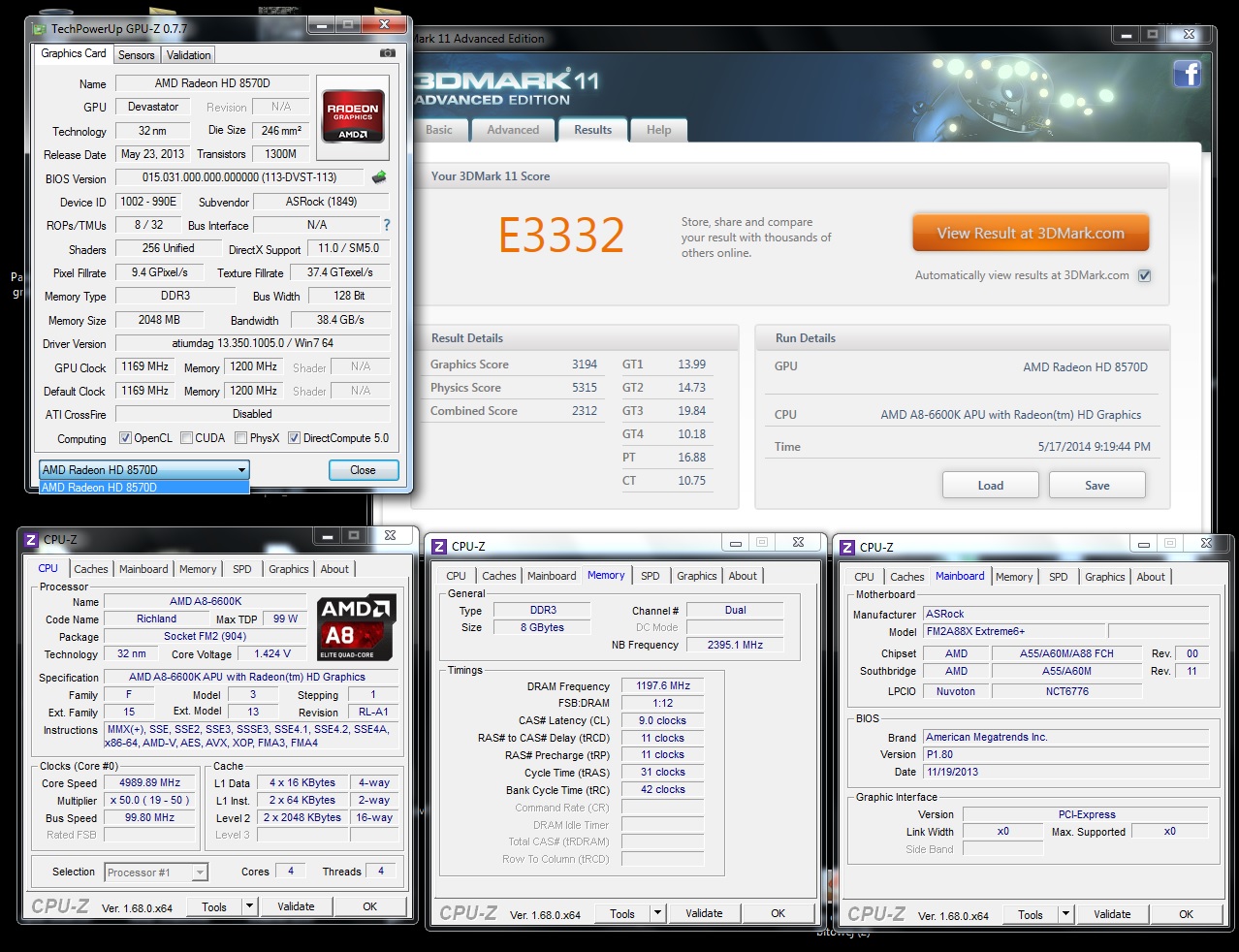The height and width of the screenshot is (952, 1239).
Task: Click the CPU-Z icon in the Memory window title bar
Action: click(439, 547)
